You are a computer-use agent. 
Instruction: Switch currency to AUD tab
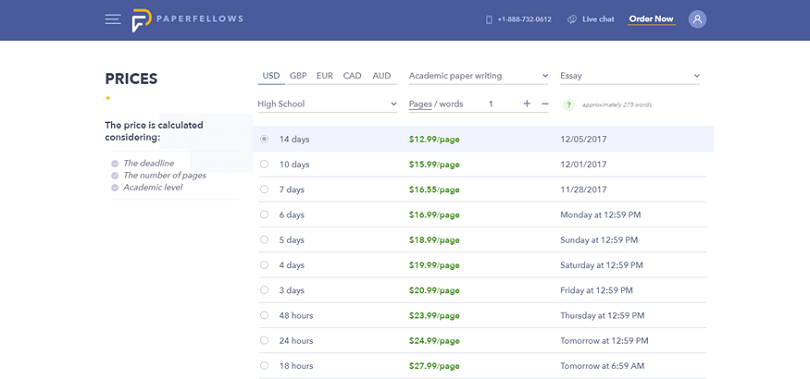382,75
